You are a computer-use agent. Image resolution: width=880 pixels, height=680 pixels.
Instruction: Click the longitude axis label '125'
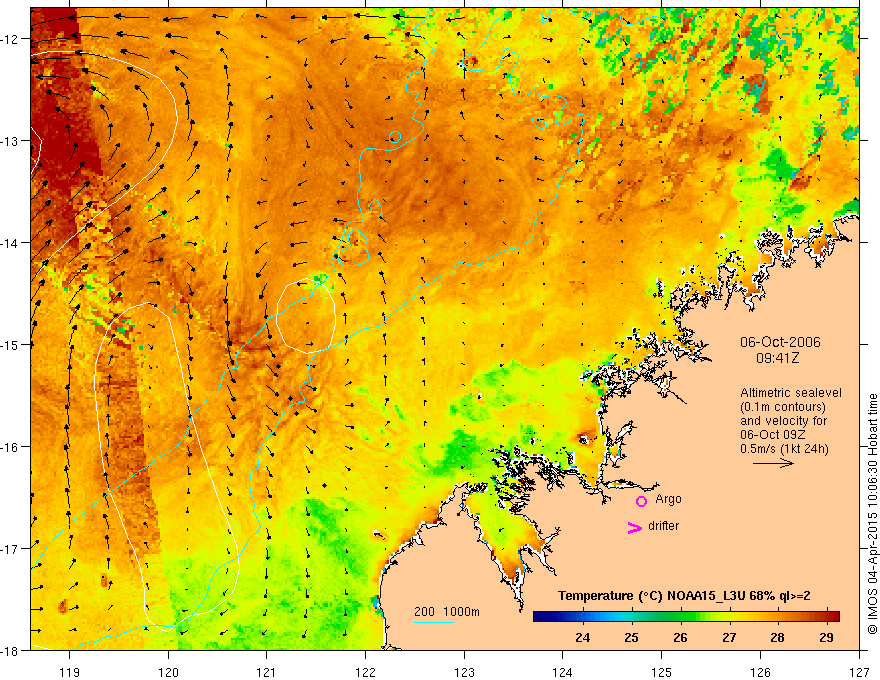[662, 672]
